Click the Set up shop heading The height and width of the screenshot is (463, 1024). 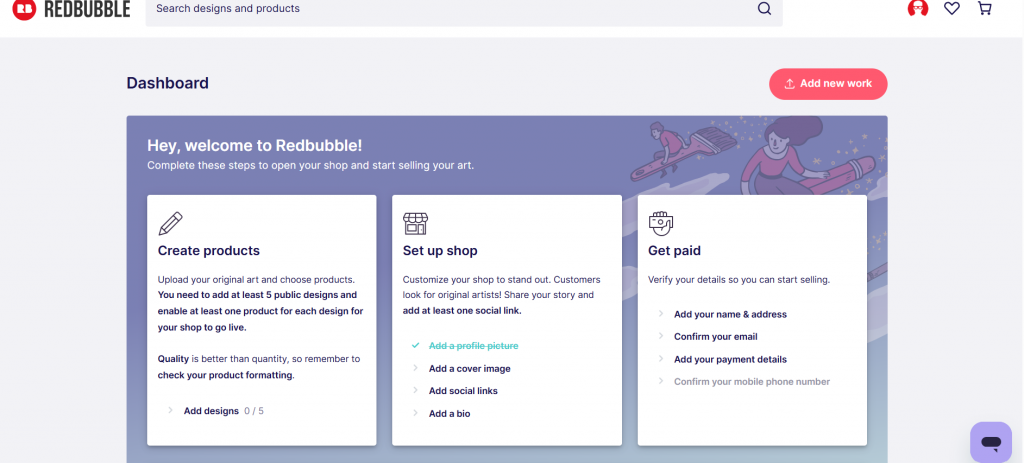tap(440, 251)
